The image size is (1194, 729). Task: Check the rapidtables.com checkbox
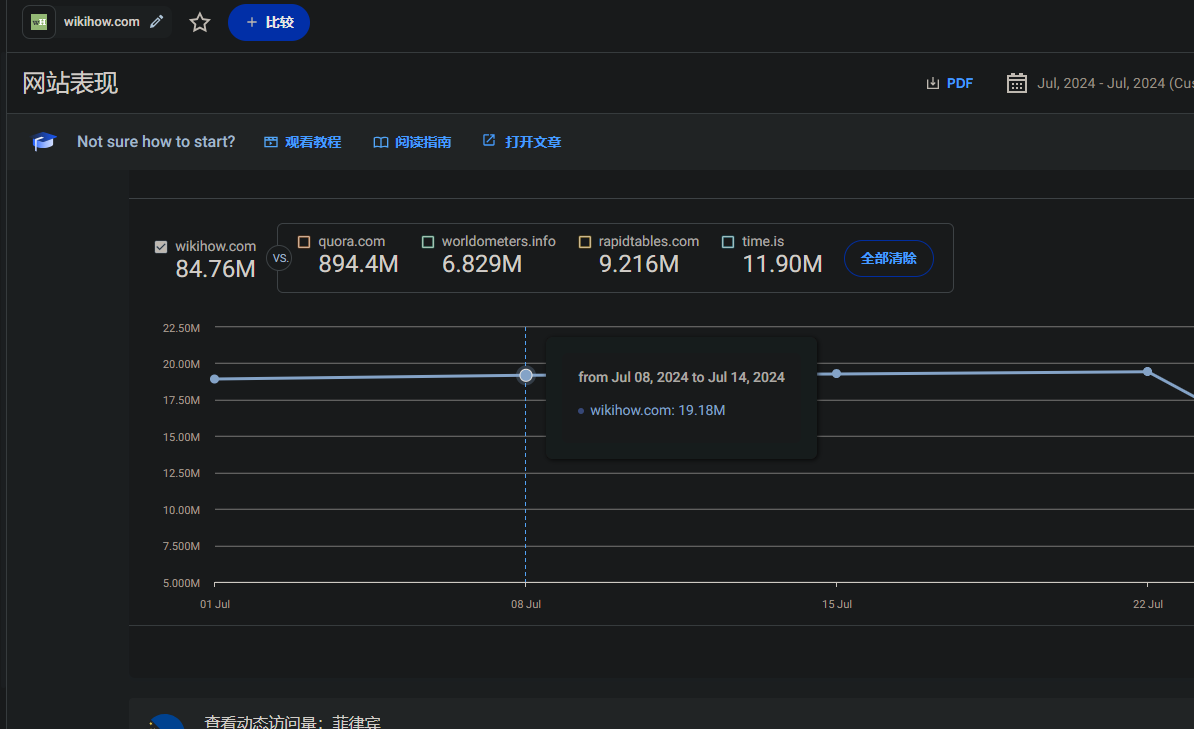tap(584, 242)
